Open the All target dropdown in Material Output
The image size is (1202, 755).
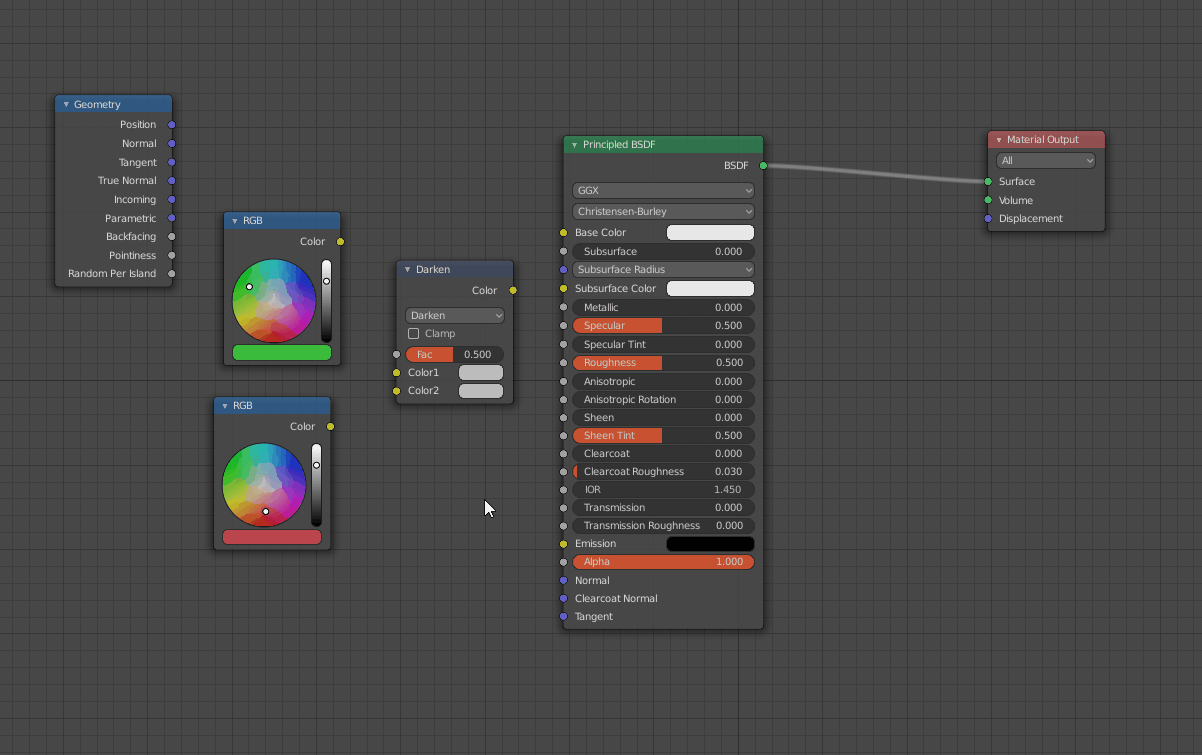1046,160
